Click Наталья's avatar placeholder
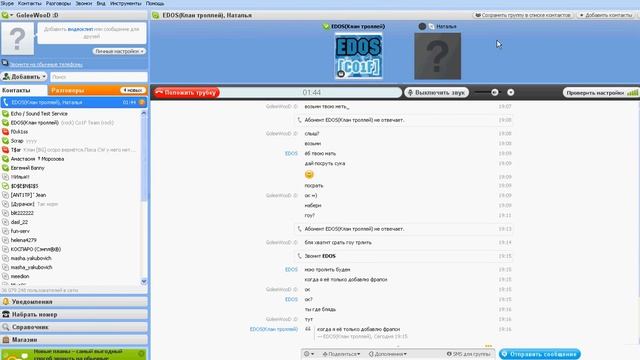Viewport: 640px width, 360px height. coord(438,56)
